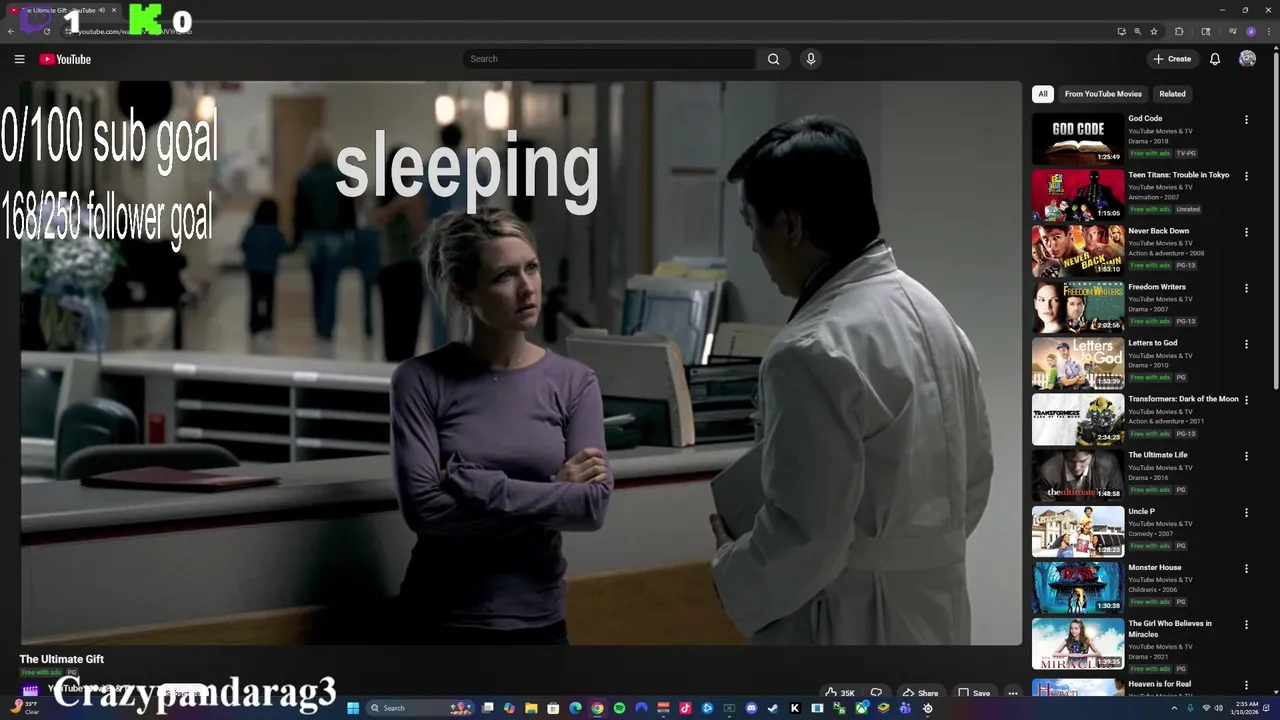Open options for Letters to God
The height and width of the screenshot is (720, 1280).
pos(1246,344)
